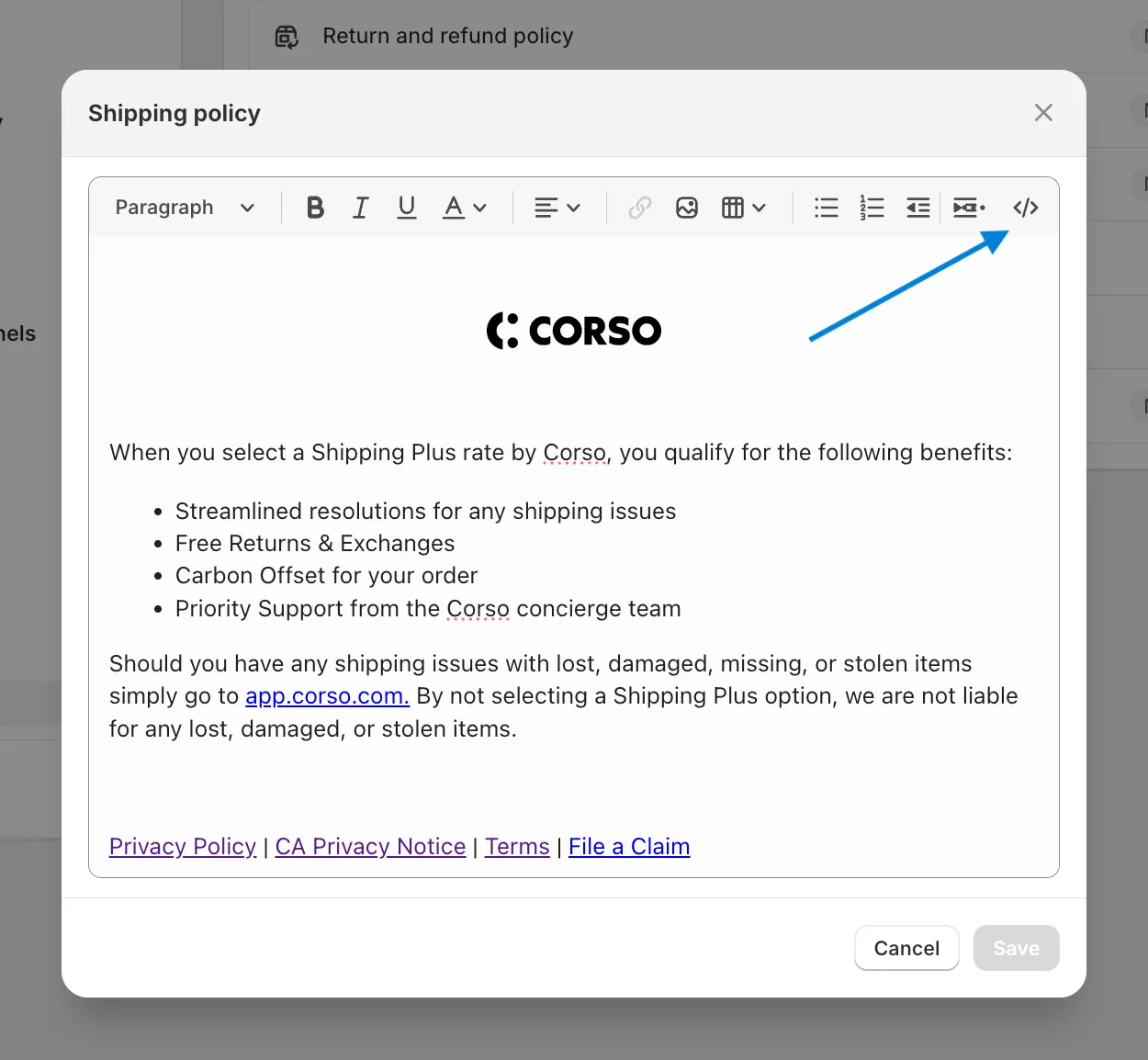Save the shipping policy
Viewport: 1148px width, 1060px height.
pyautogui.click(x=1016, y=948)
